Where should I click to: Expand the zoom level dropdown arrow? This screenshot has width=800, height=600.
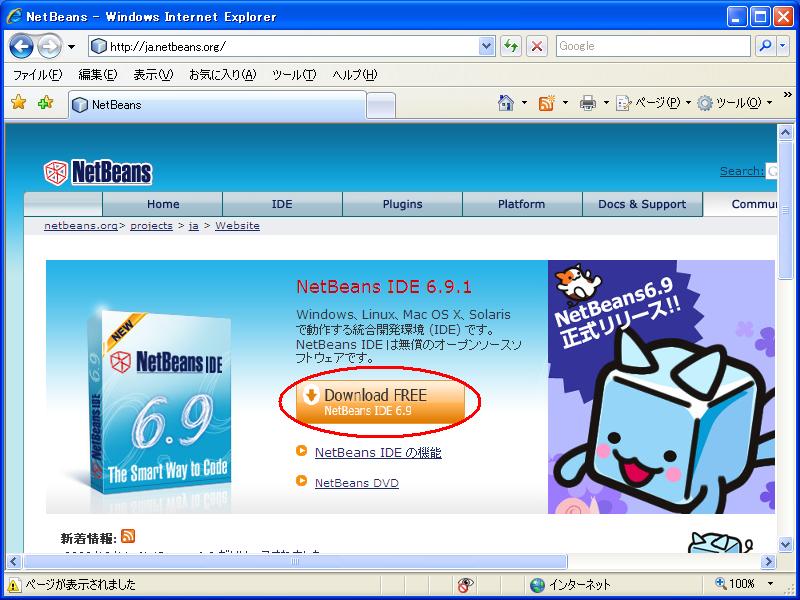click(770, 584)
